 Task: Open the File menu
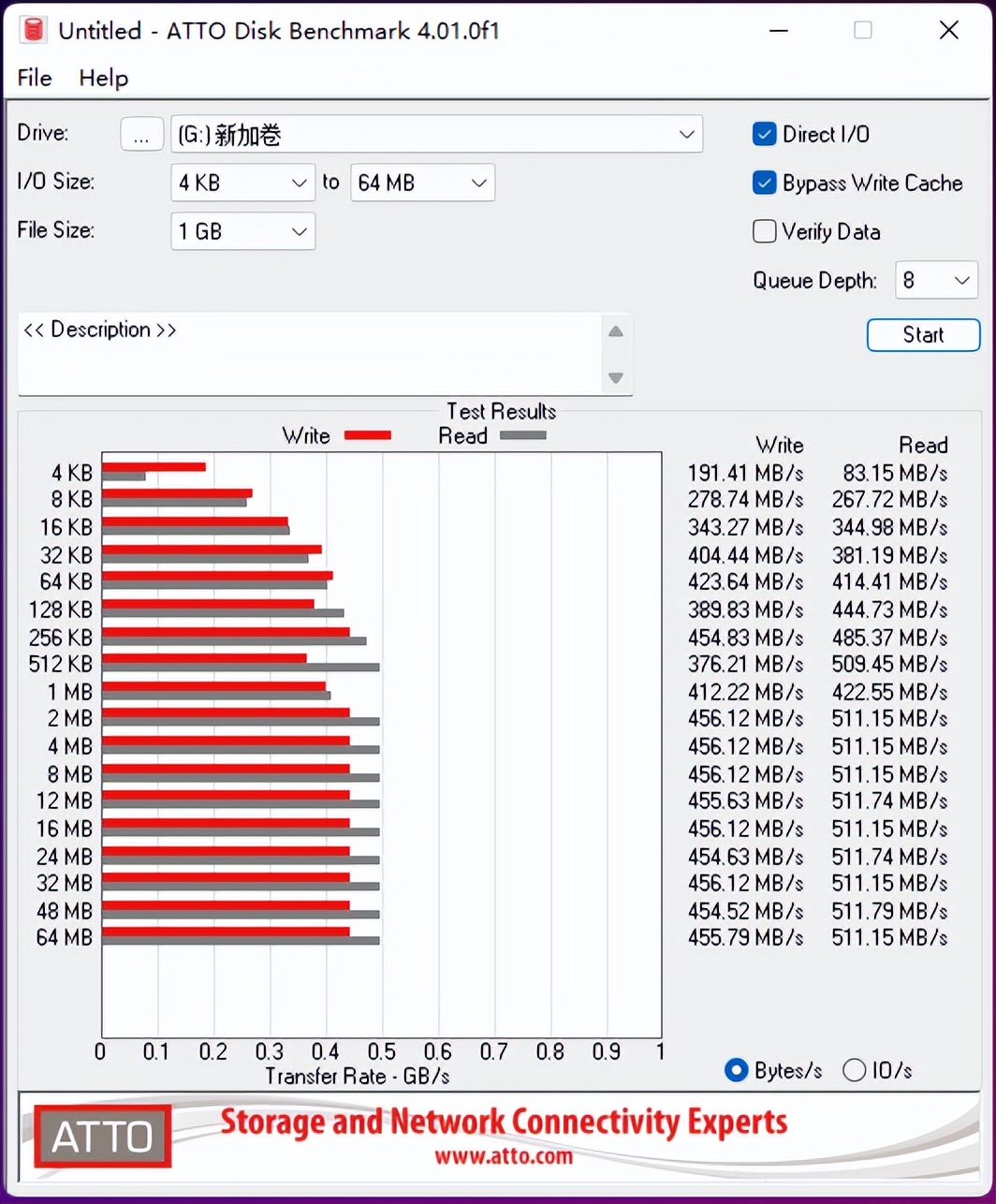[x=35, y=79]
